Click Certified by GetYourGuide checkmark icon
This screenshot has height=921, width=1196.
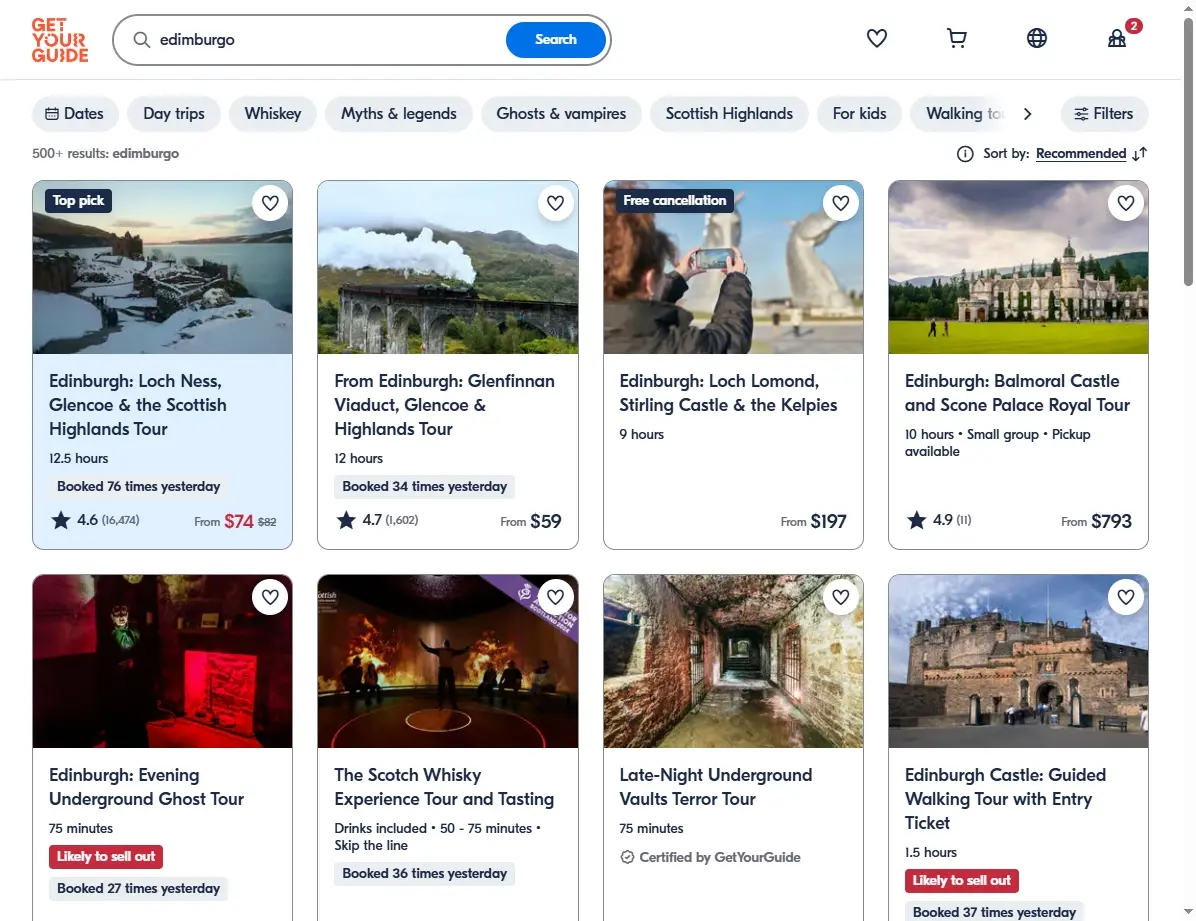pos(627,858)
